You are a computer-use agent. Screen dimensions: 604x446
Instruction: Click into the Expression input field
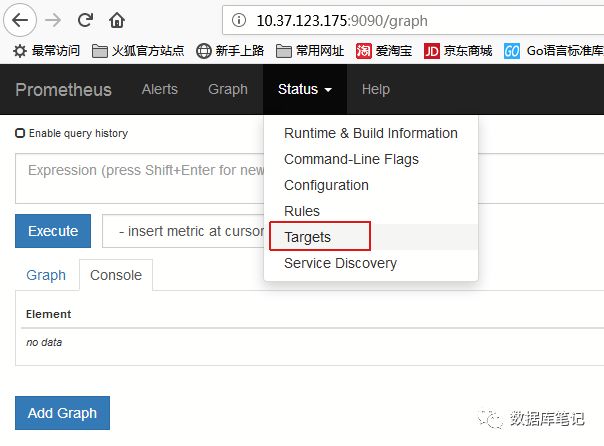pyautogui.click(x=135, y=178)
